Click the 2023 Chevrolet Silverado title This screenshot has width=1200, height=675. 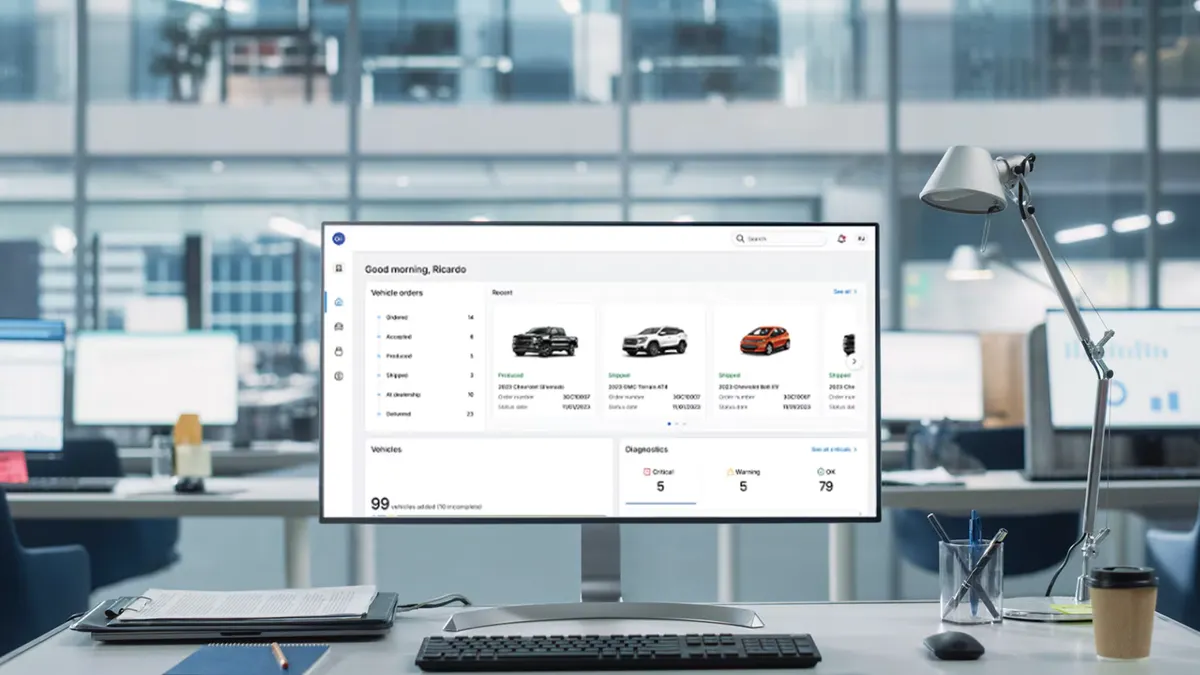click(531, 386)
